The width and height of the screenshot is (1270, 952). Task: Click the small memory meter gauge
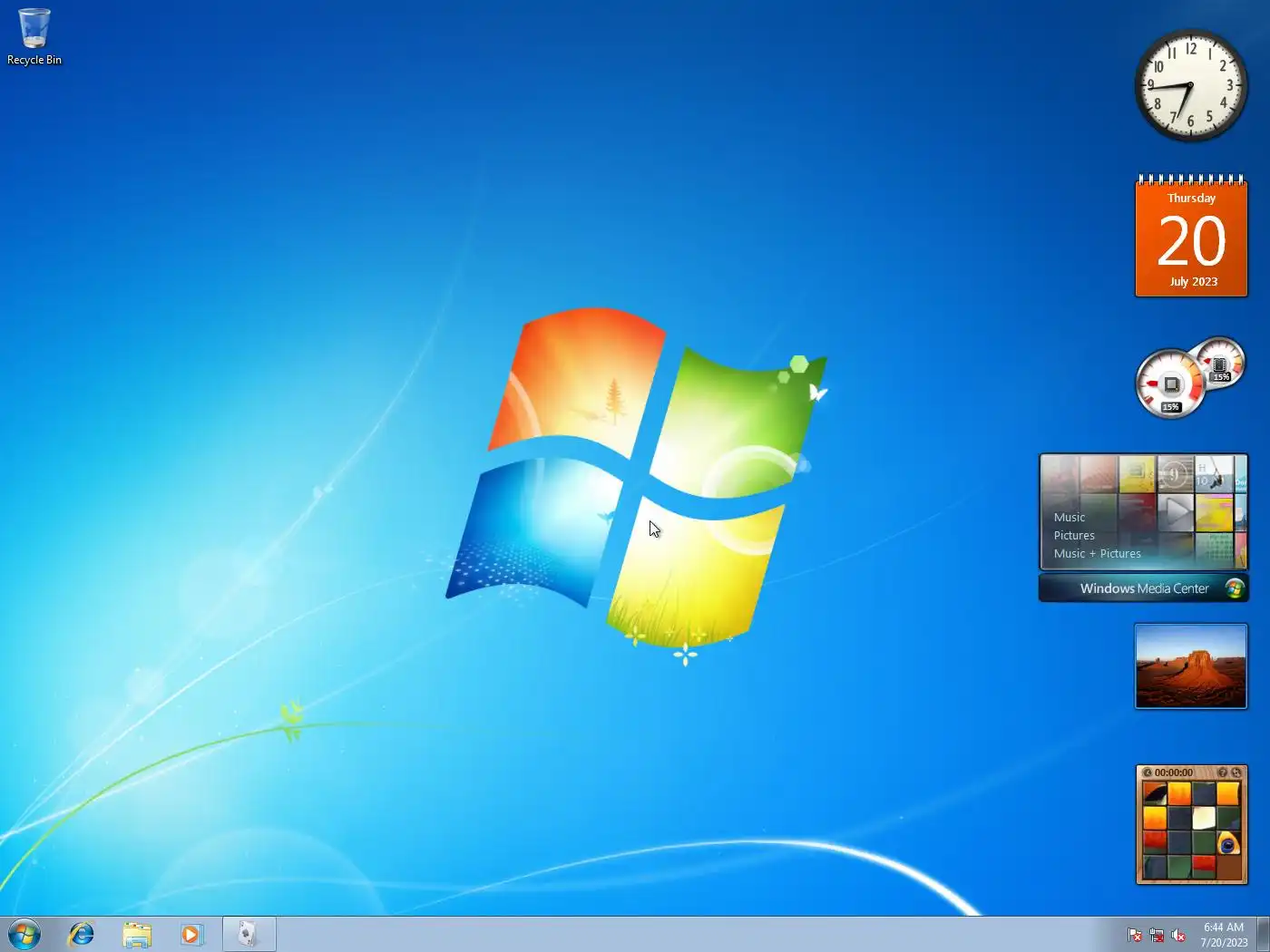click(x=1220, y=362)
